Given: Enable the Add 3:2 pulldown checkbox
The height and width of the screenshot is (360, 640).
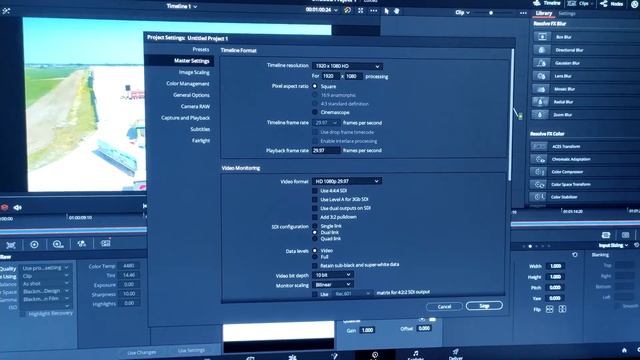Looking at the screenshot, I should (315, 217).
